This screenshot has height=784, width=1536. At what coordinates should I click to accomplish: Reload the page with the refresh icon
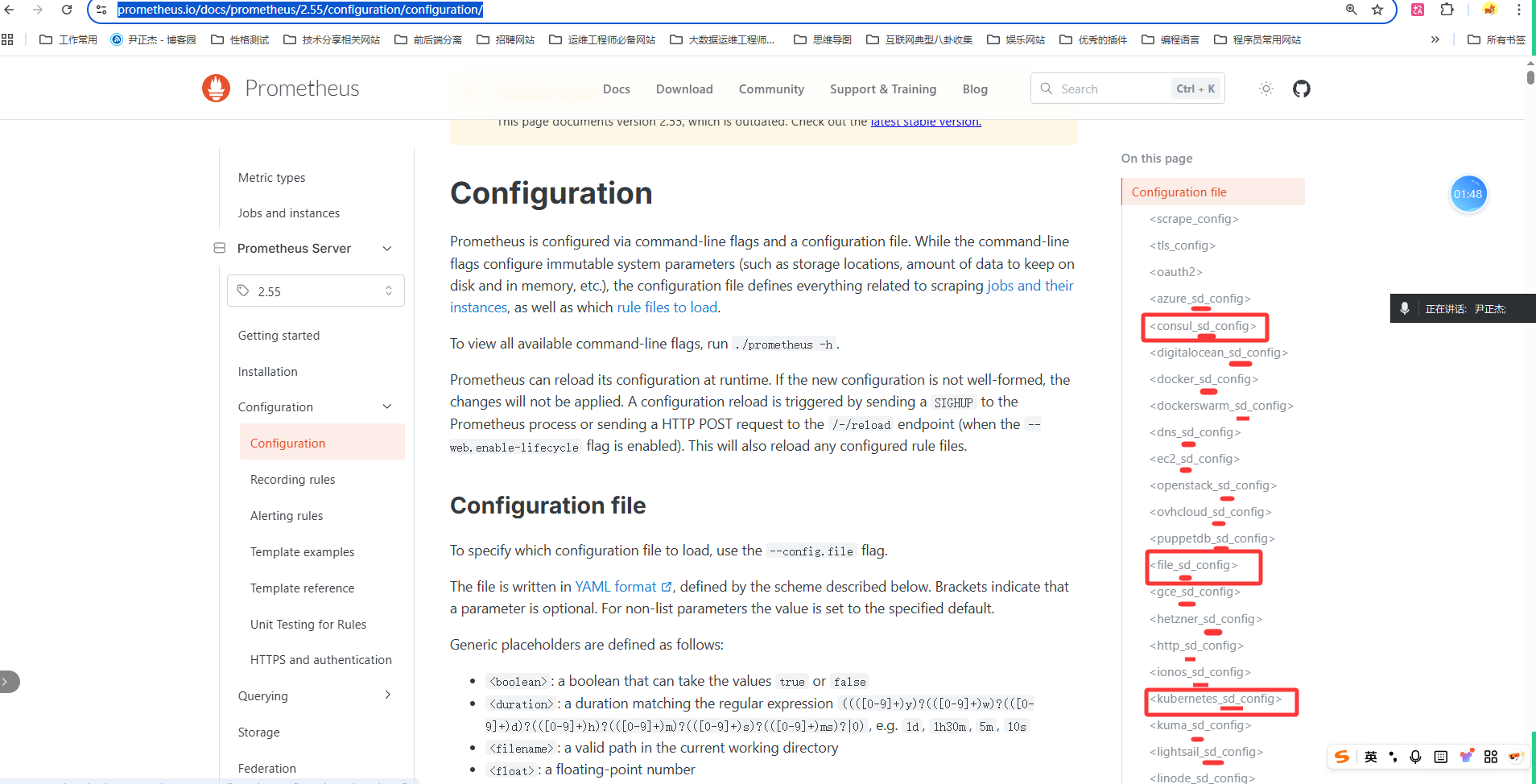[x=67, y=10]
